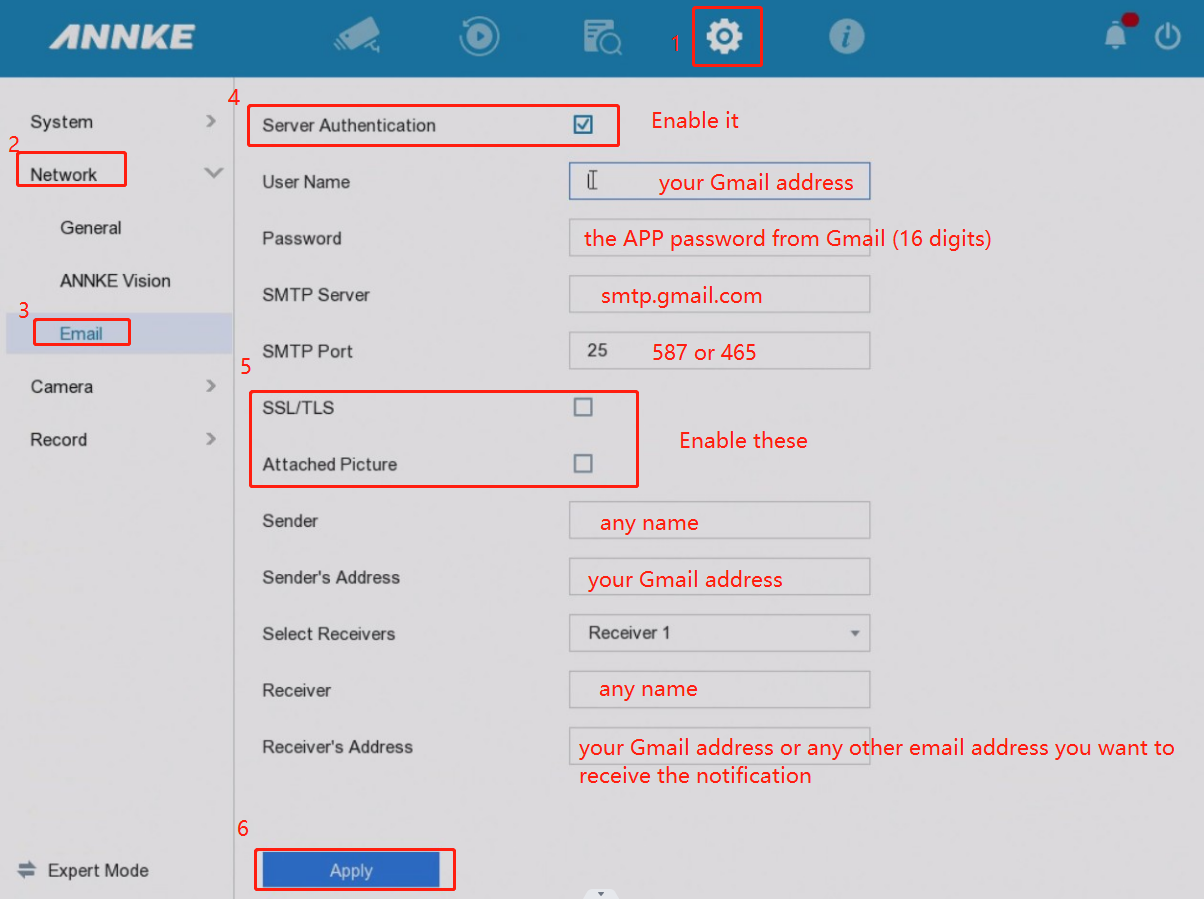Click the power shutdown icon

tap(1168, 37)
